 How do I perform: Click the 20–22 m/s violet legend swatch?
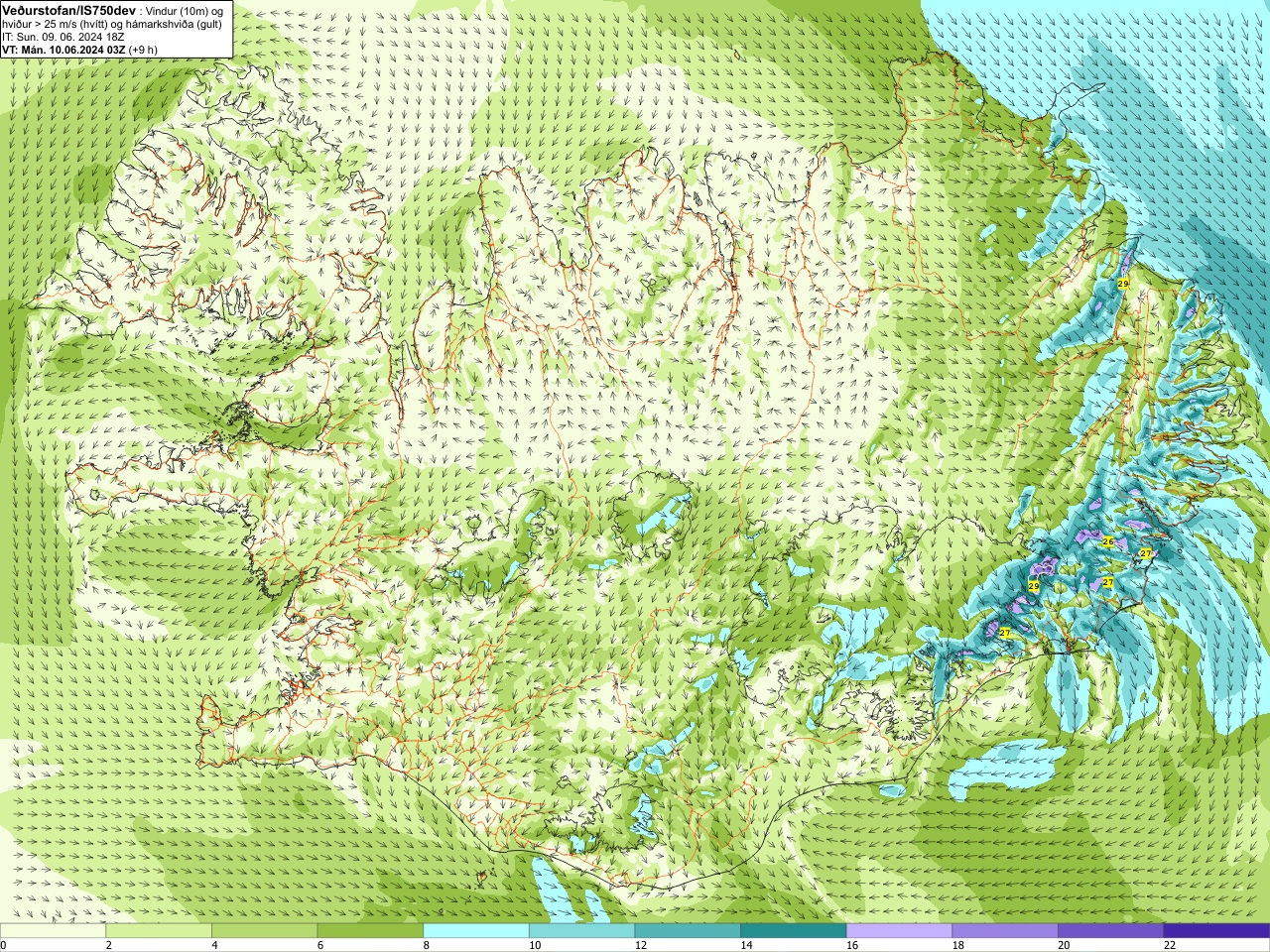tap(1111, 931)
